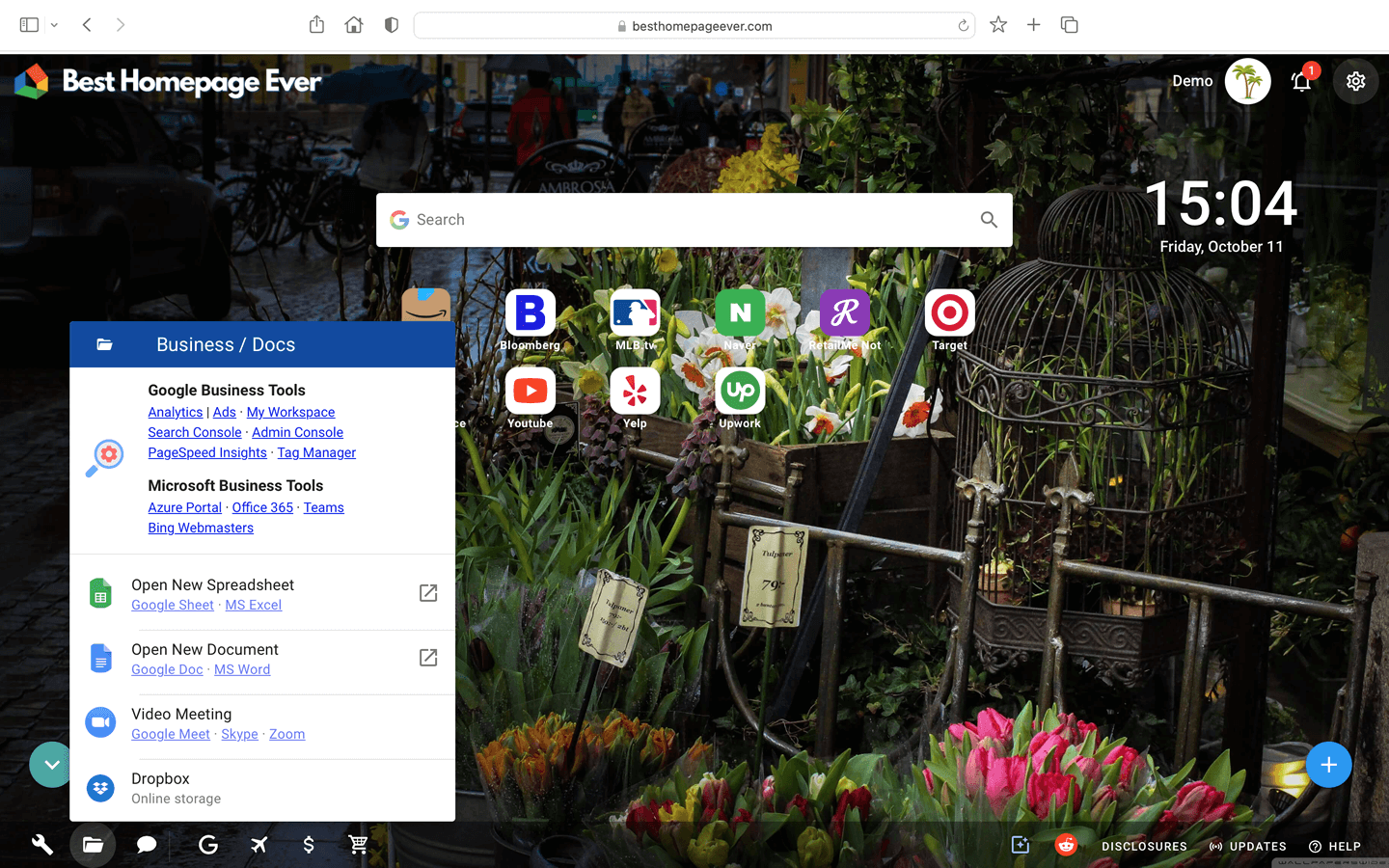Launch MLB.tv from the shortcuts grid
1389x868 pixels.
coord(635,311)
